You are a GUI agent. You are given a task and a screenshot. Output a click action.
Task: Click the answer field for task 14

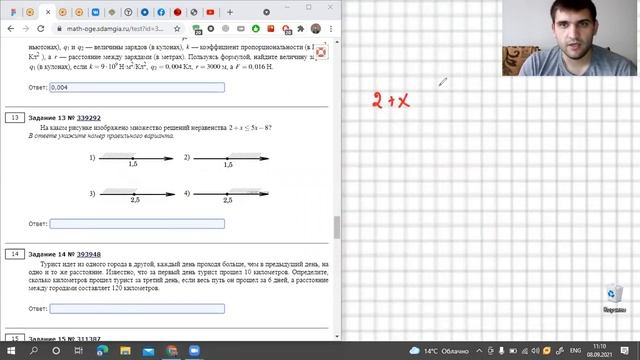tap(137, 309)
